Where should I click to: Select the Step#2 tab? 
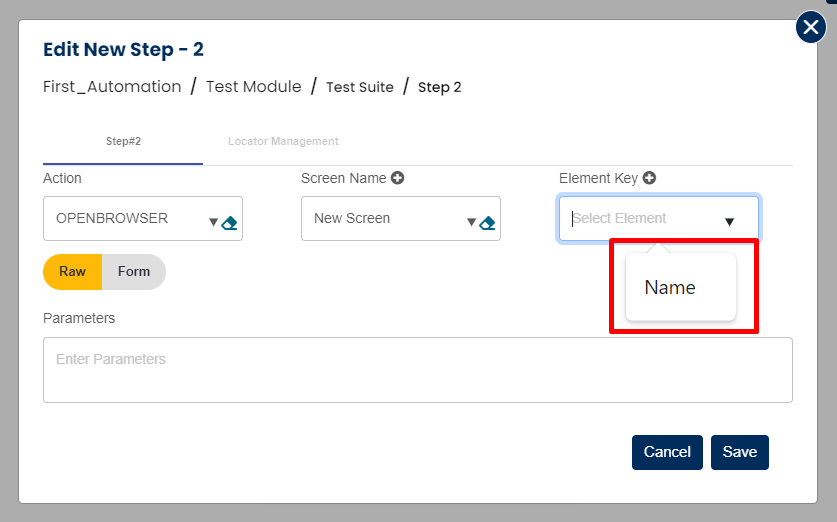click(x=123, y=141)
